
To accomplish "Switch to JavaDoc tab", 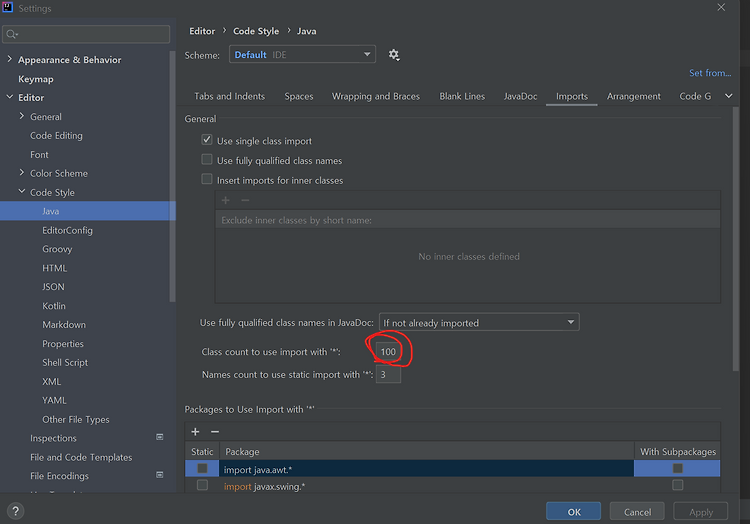I will click(x=520, y=97).
